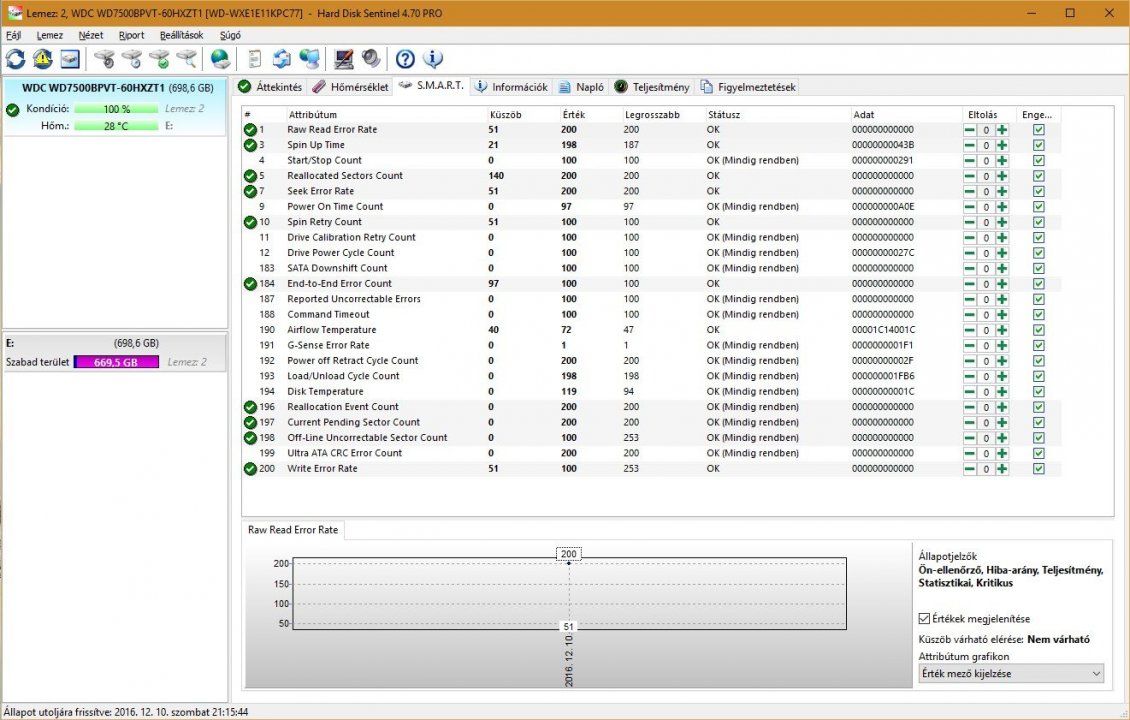The width and height of the screenshot is (1130, 720).
Task: Switch to the Teljesítmény tab
Action: [x=652, y=87]
